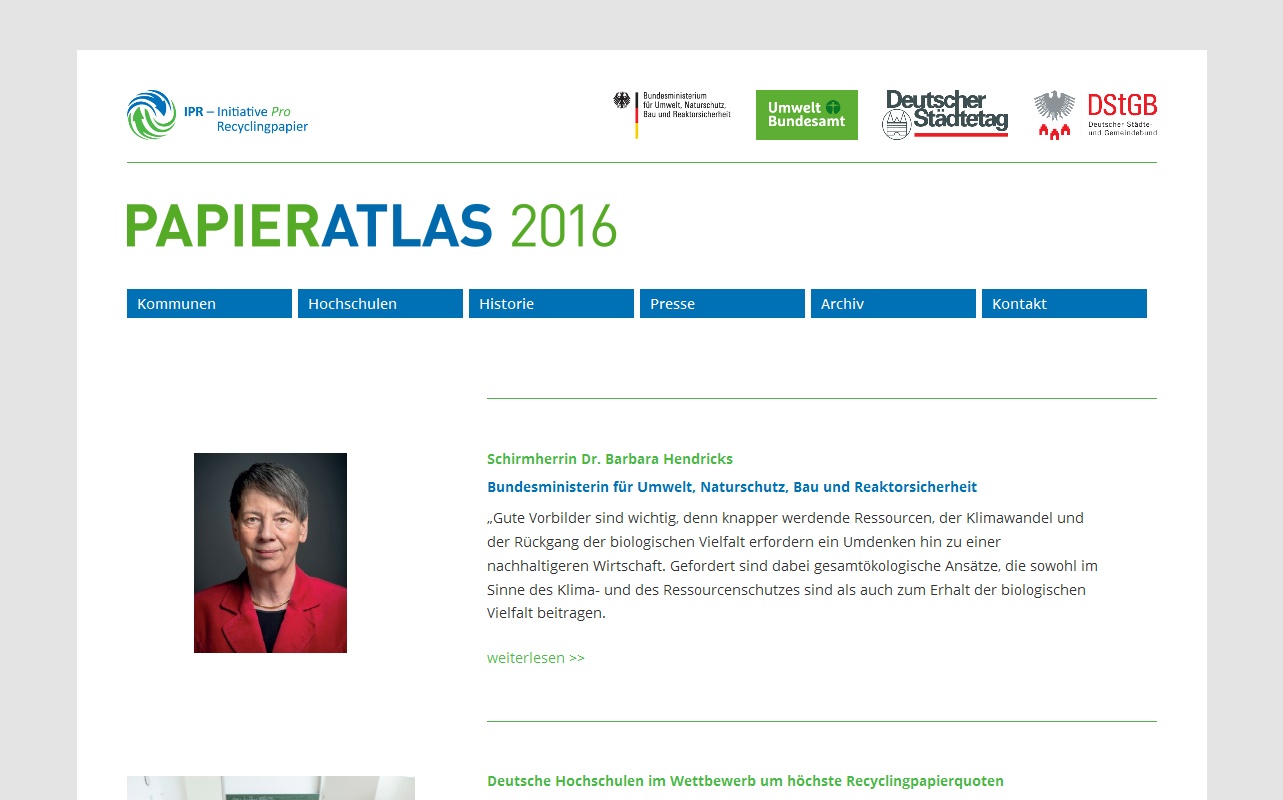The image size is (1283, 800).
Task: Open the Kontakt menu item
Action: click(1064, 304)
